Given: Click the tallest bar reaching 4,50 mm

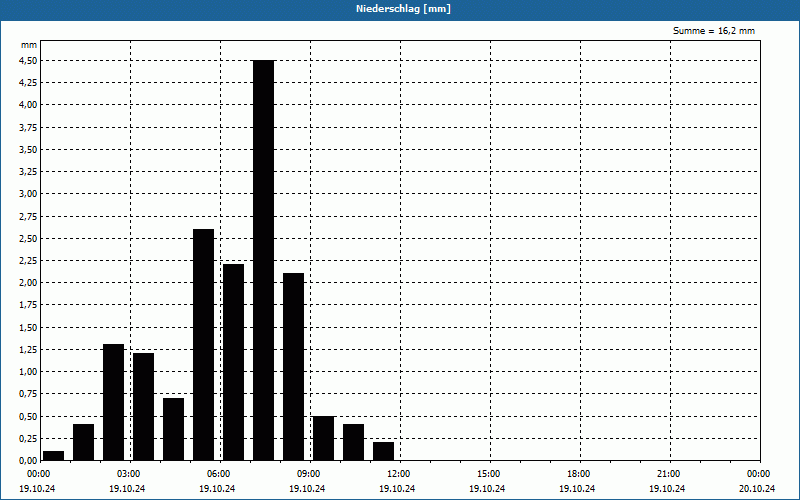Looking at the screenshot, I should pos(263,260).
